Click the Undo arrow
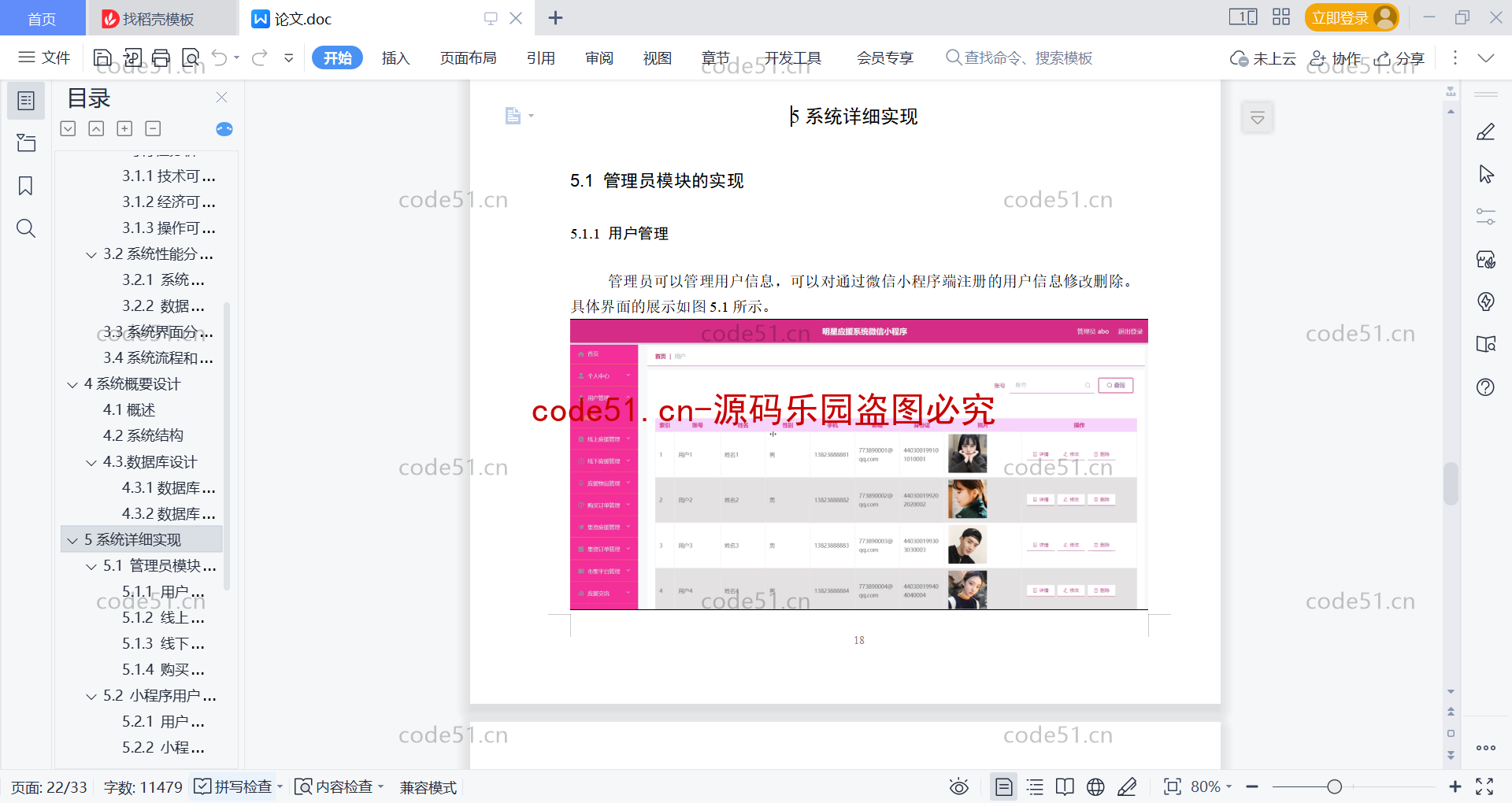The width and height of the screenshot is (1512, 803). (220, 57)
